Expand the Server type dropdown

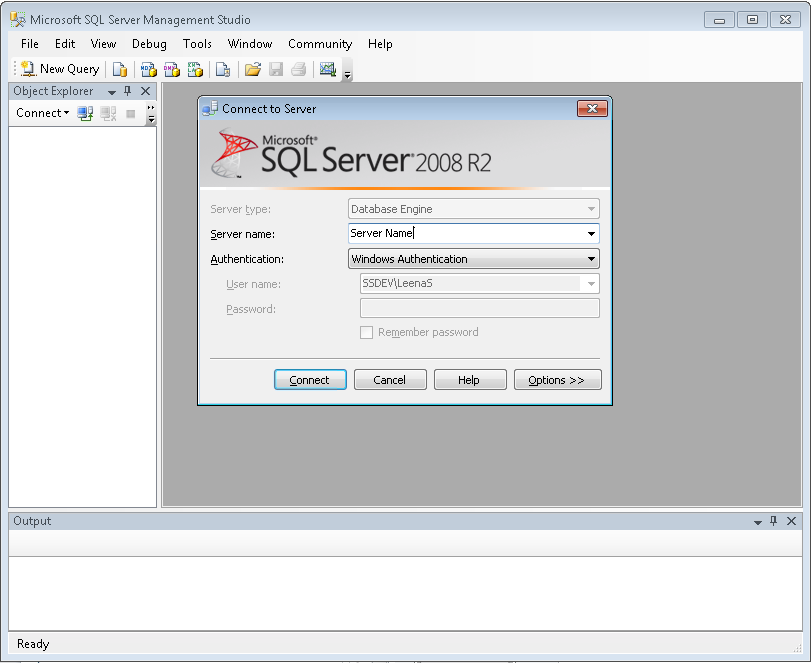(591, 209)
